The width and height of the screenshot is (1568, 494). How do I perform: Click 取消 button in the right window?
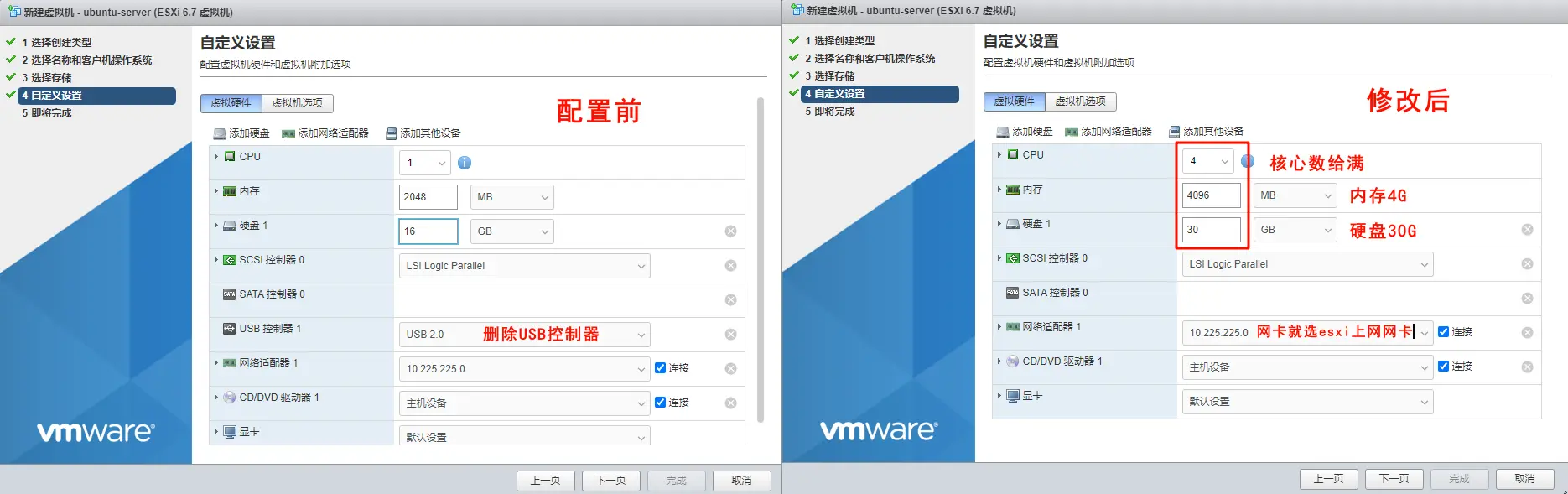[x=1525, y=479]
